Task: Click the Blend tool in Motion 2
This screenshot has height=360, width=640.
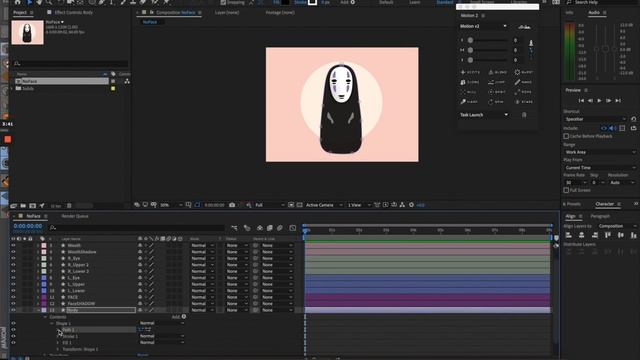Action: (498, 72)
